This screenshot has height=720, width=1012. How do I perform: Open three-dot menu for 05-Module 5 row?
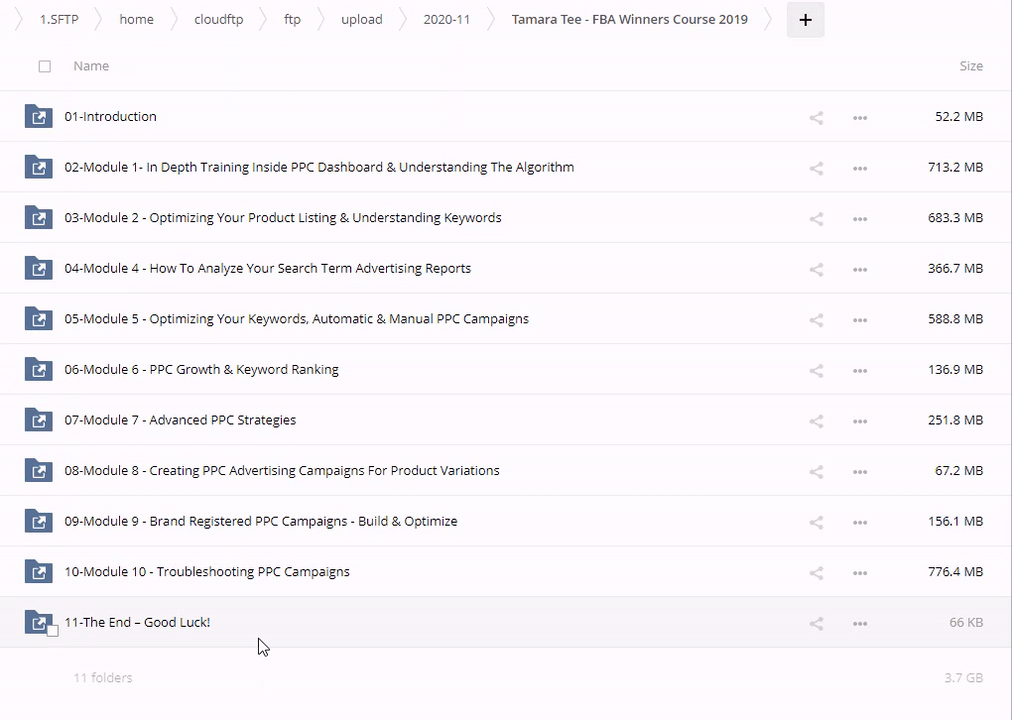[x=859, y=320]
